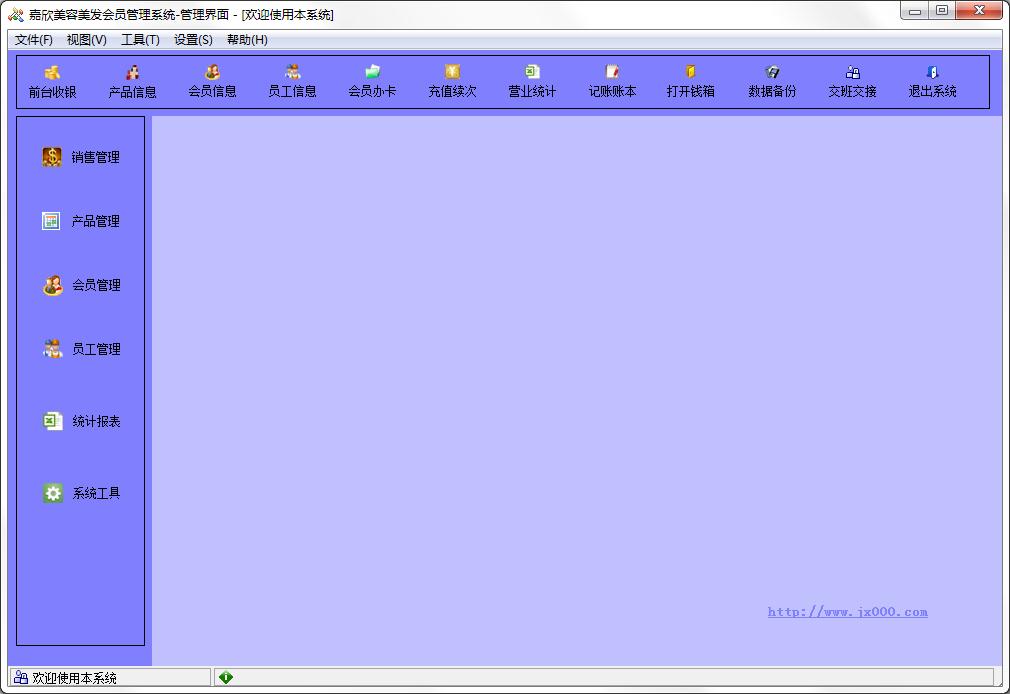Restore down the application window
The image size is (1010, 694).
click(x=942, y=11)
